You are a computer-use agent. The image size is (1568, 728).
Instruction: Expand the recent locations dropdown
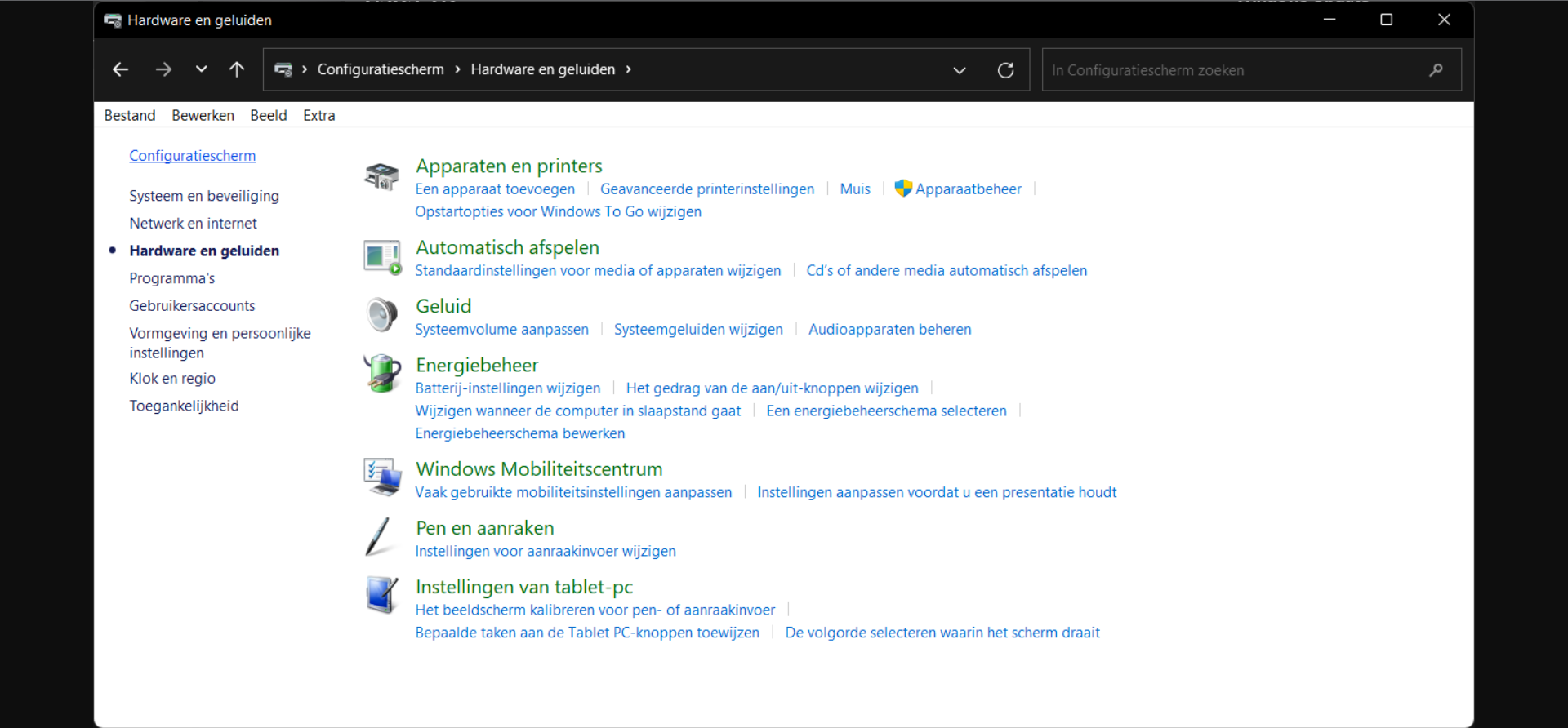coord(201,70)
